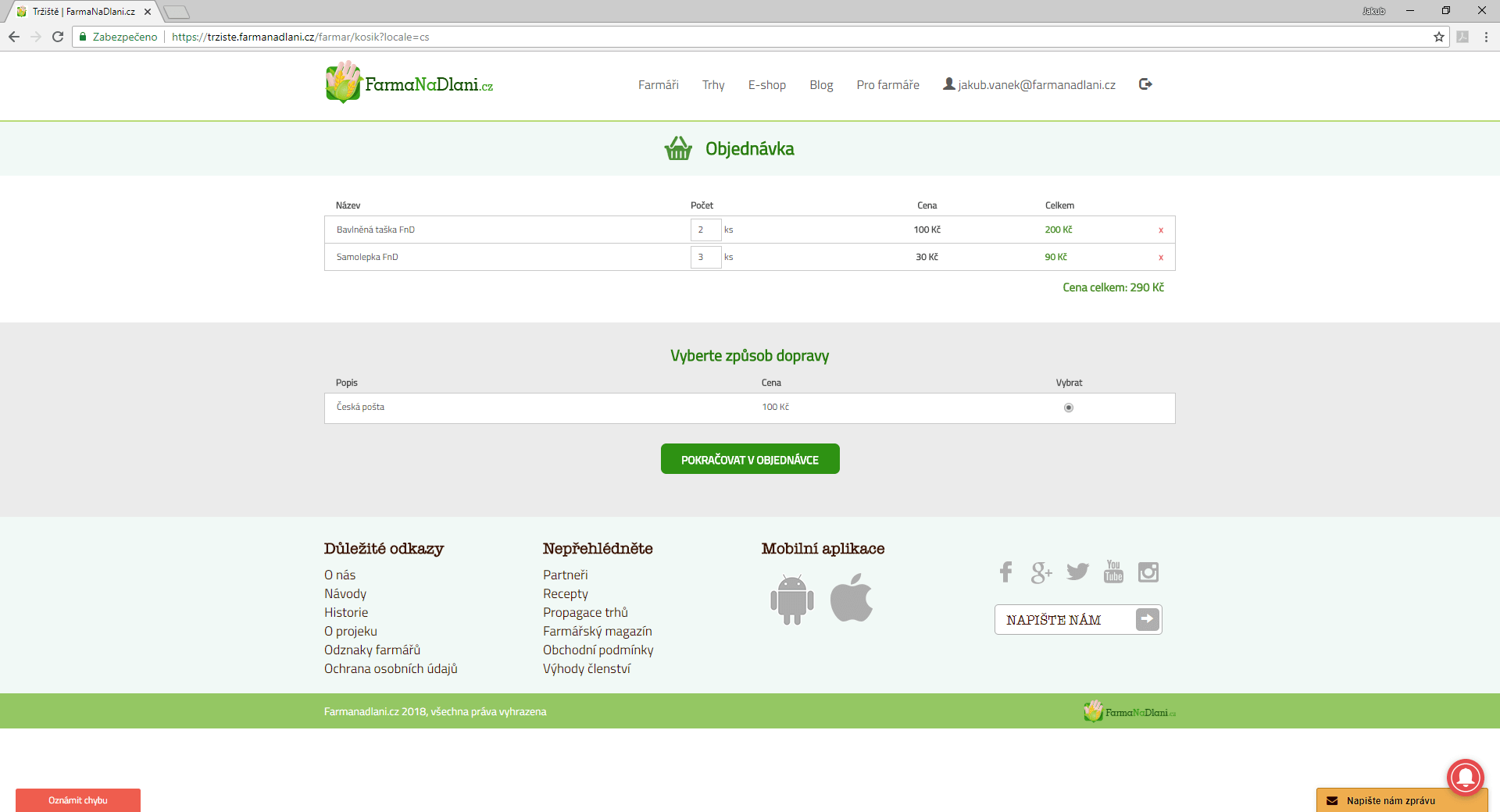The image size is (1500, 812).
Task: Remove Bavlněná taška FnD from the order
Action: [x=1161, y=230]
